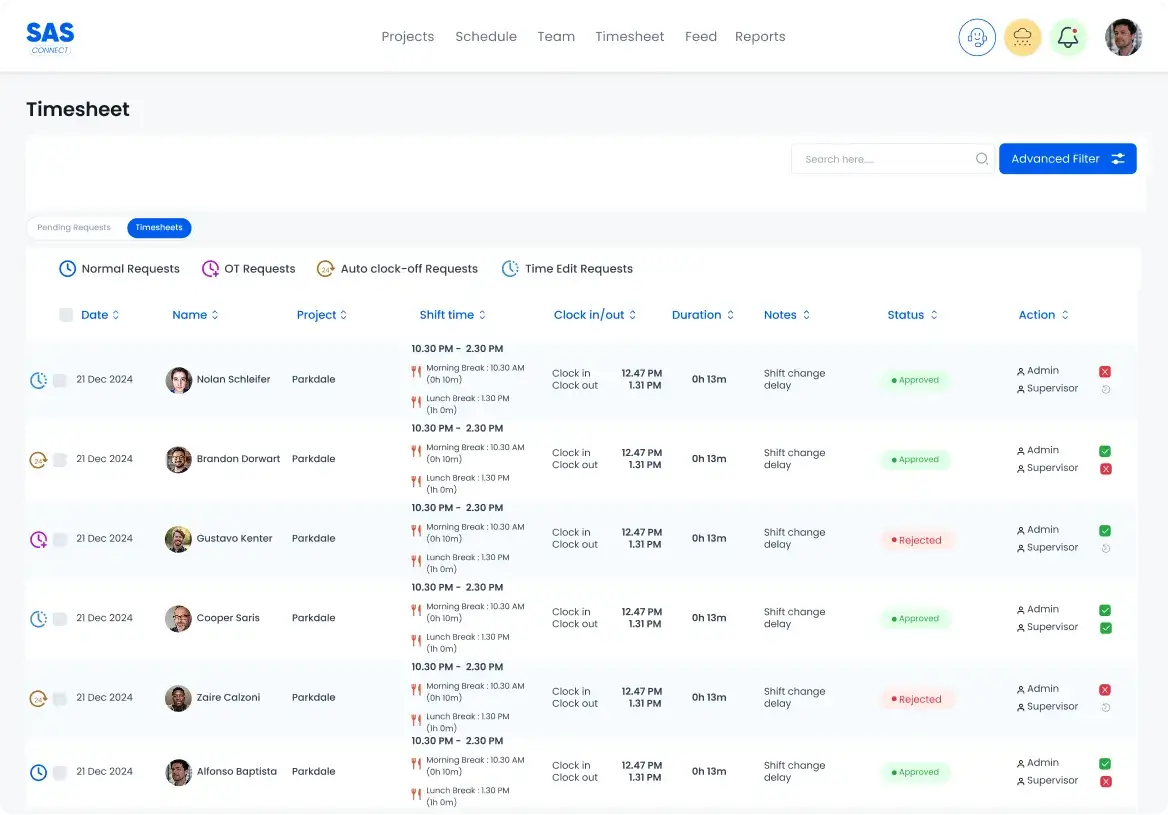Viewport: 1168px width, 815px height.
Task: Select the Auto clock-off Requests icon
Action: coord(326,268)
